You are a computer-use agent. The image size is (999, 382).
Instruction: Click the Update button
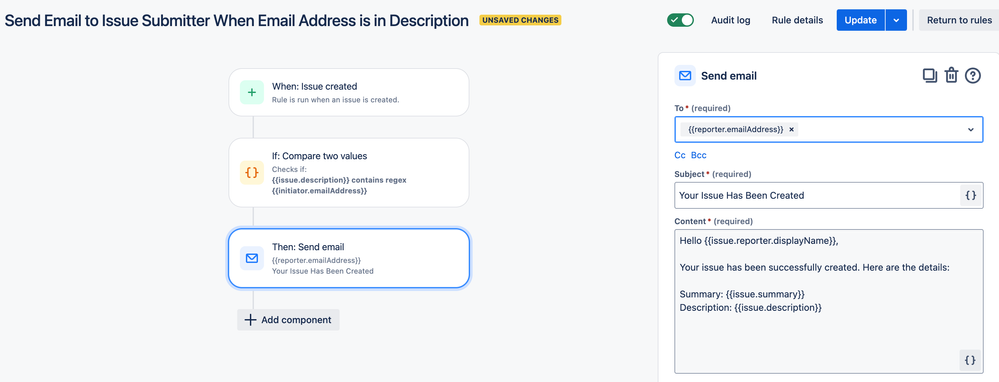[861, 20]
